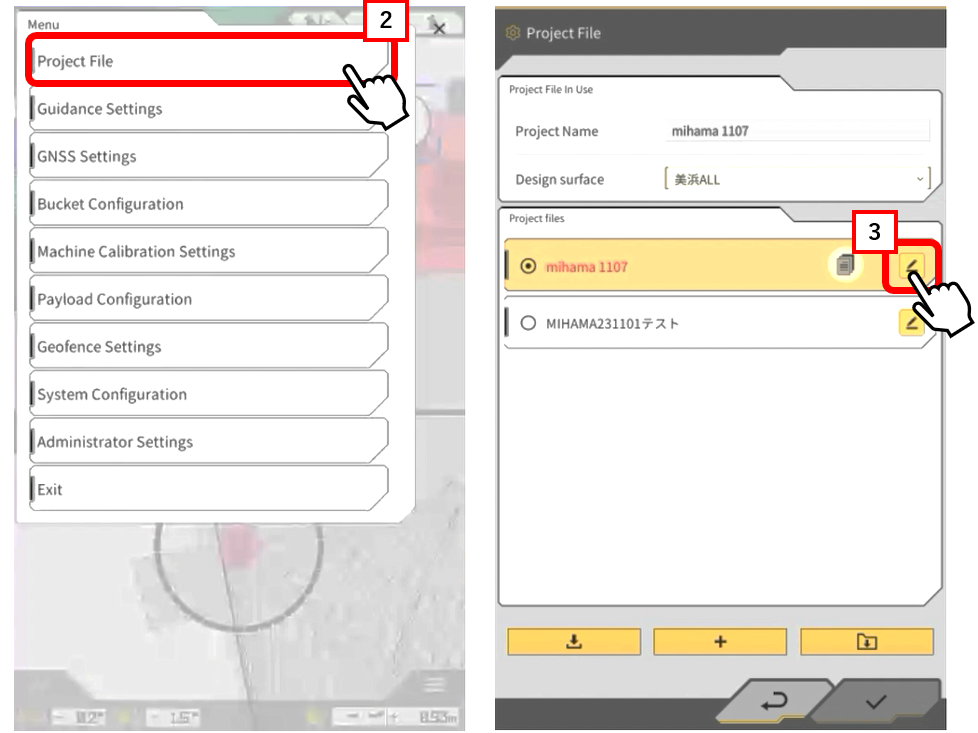978x733 pixels.
Task: Select the mihama 1107 radio button
Action: pos(529,267)
